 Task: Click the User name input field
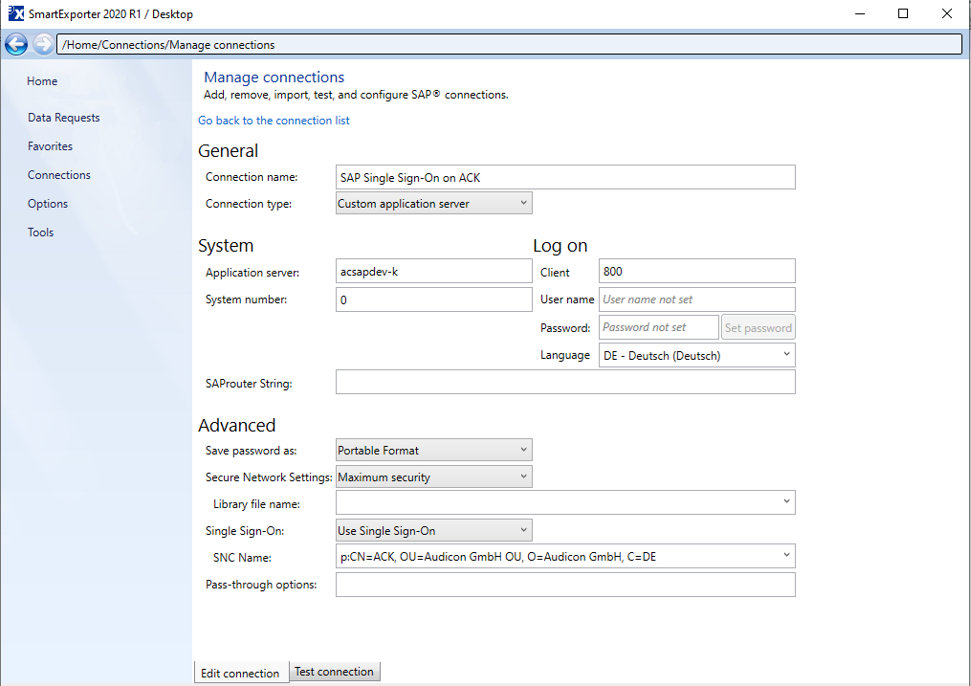(x=697, y=298)
